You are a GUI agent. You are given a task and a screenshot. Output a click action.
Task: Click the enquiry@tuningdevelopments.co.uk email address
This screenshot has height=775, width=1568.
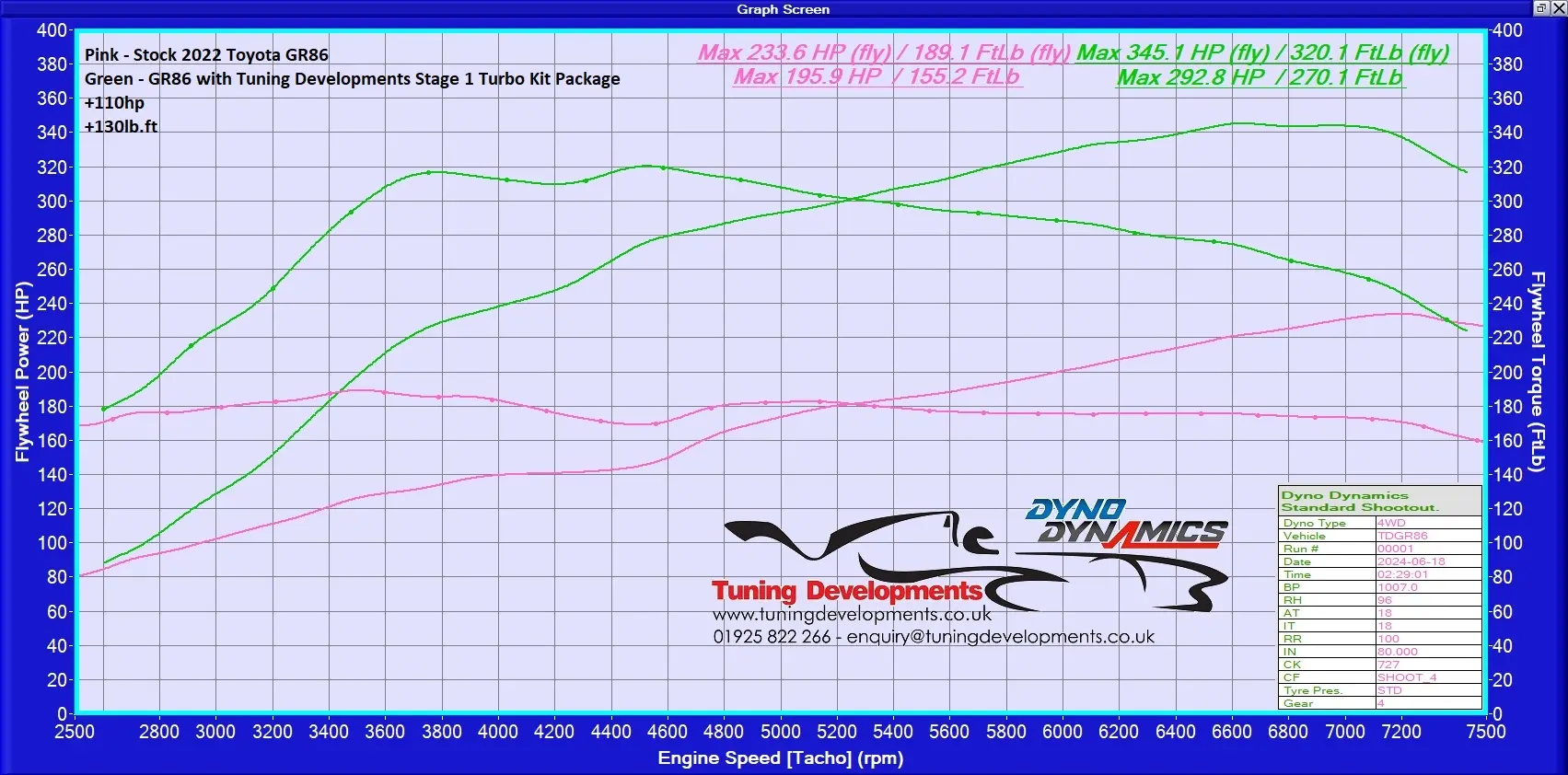tap(1001, 637)
